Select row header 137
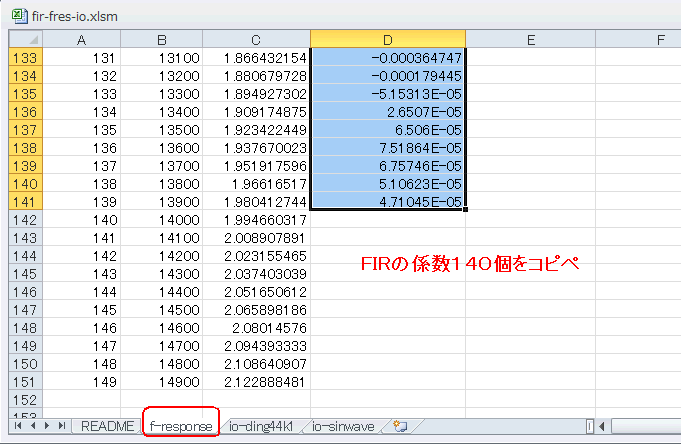 (26, 129)
